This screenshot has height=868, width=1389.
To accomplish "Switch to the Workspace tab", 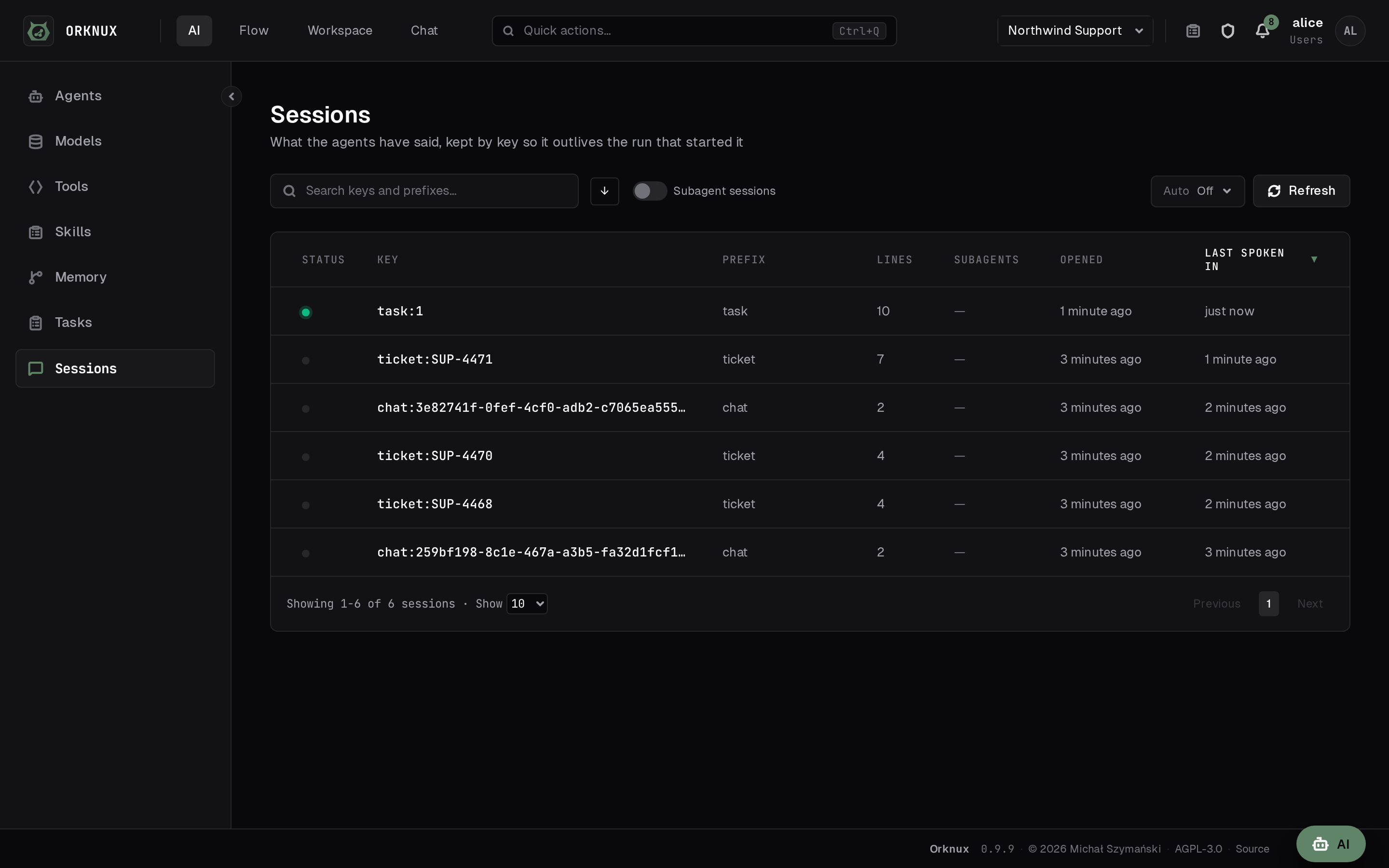I will (340, 31).
